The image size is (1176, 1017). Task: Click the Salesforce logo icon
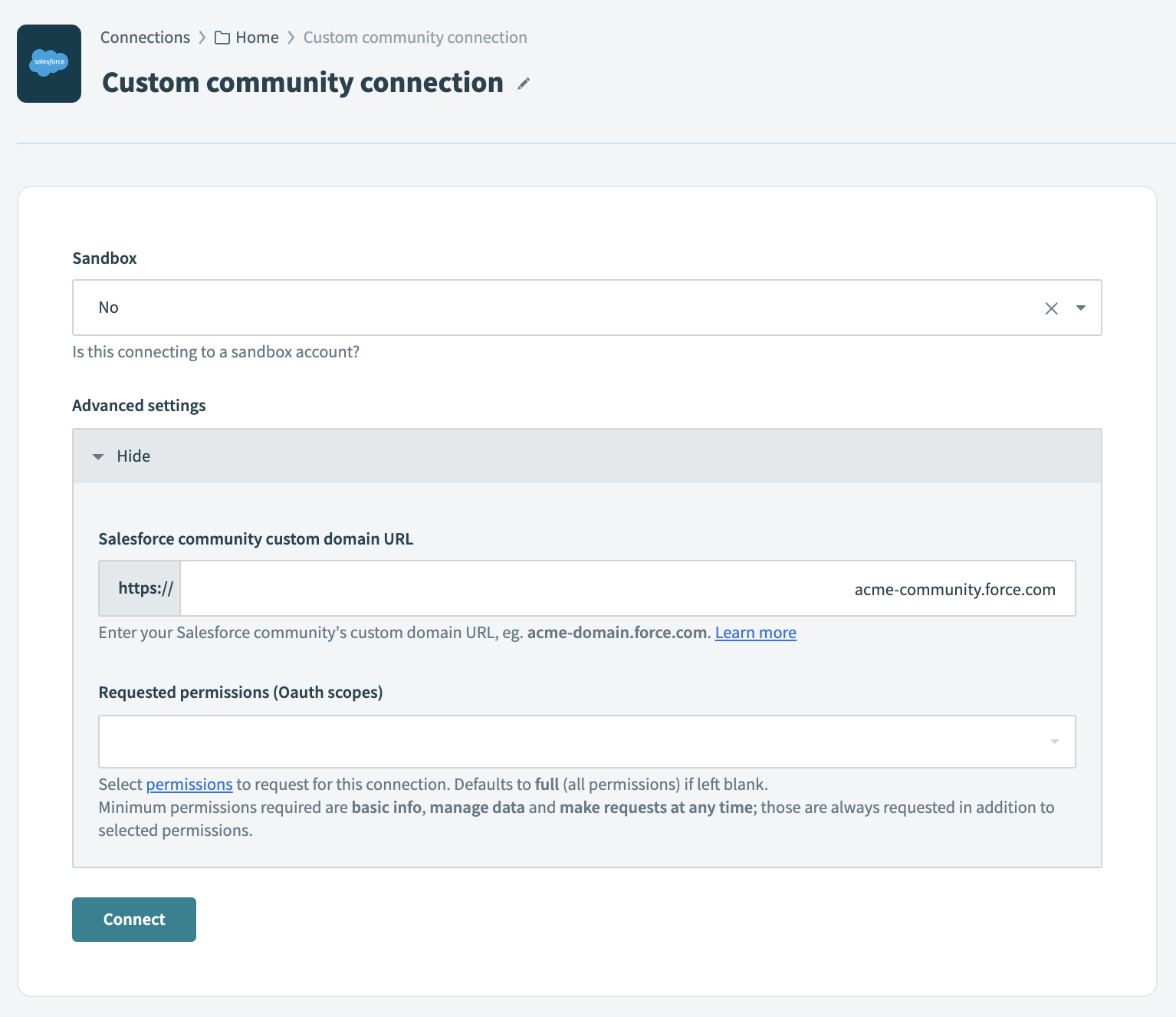[x=48, y=62]
